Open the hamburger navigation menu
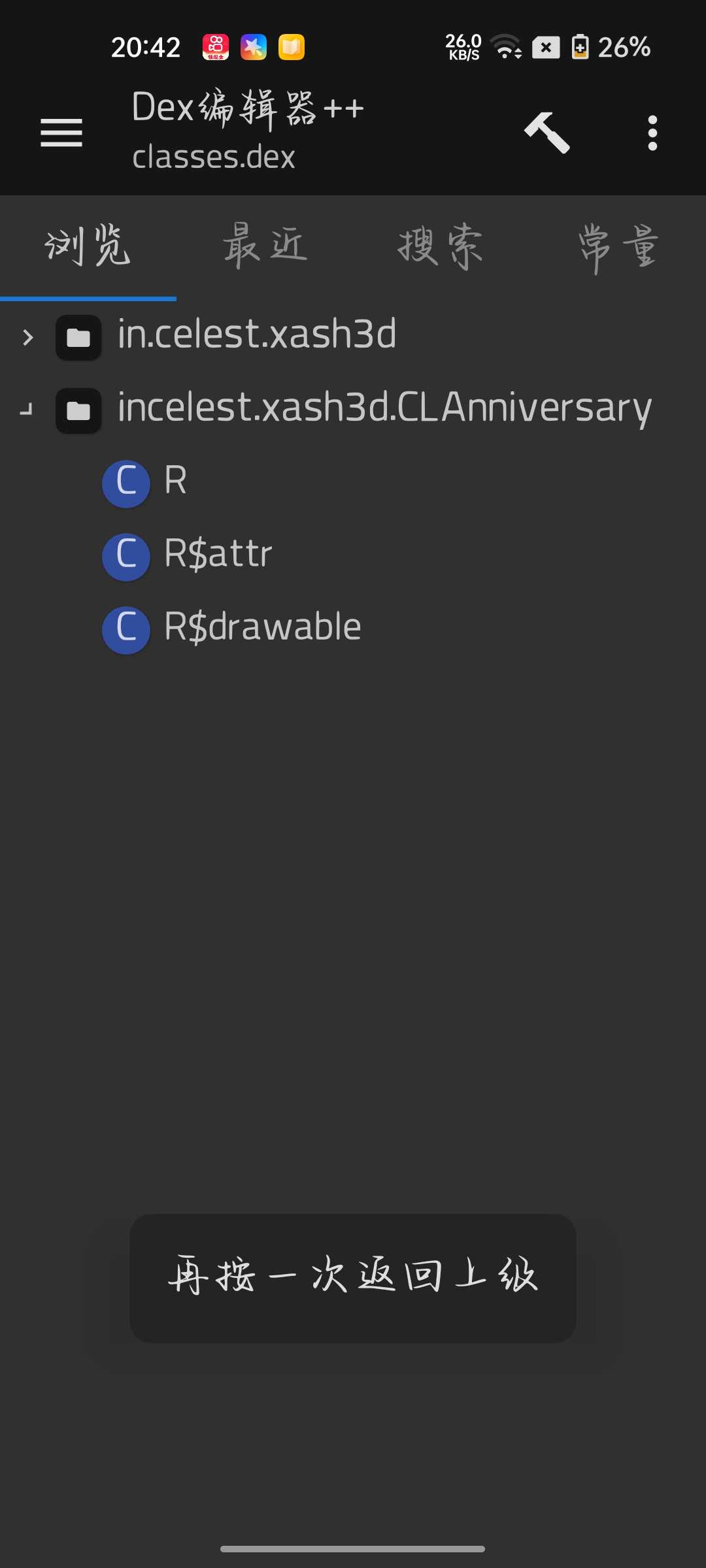 tap(61, 133)
